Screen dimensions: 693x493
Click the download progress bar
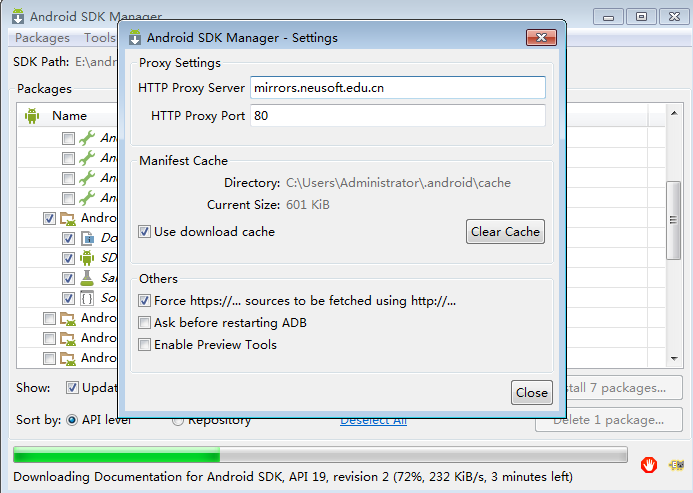click(320, 455)
